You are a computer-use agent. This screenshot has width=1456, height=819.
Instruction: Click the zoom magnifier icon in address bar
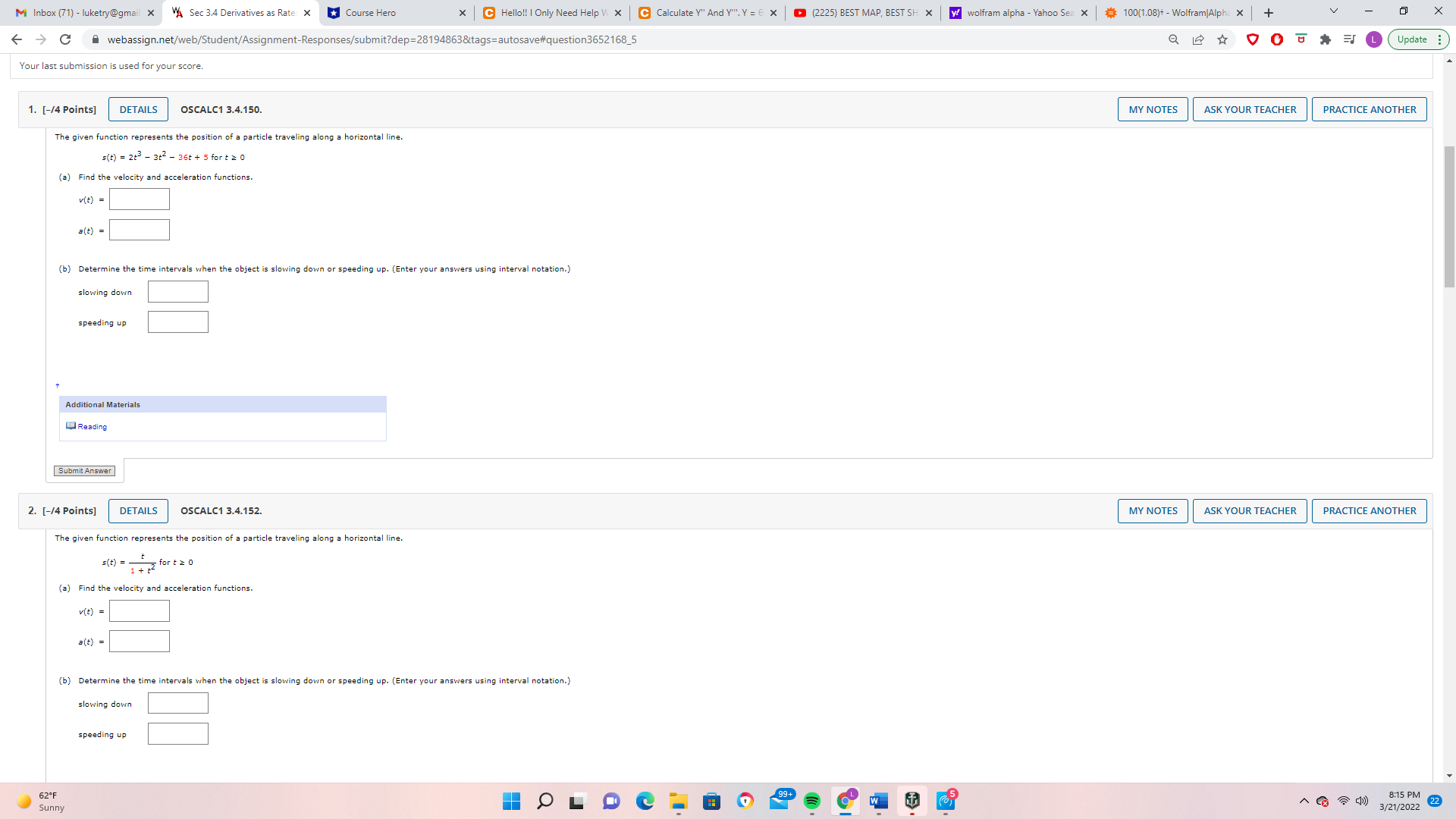[1173, 39]
